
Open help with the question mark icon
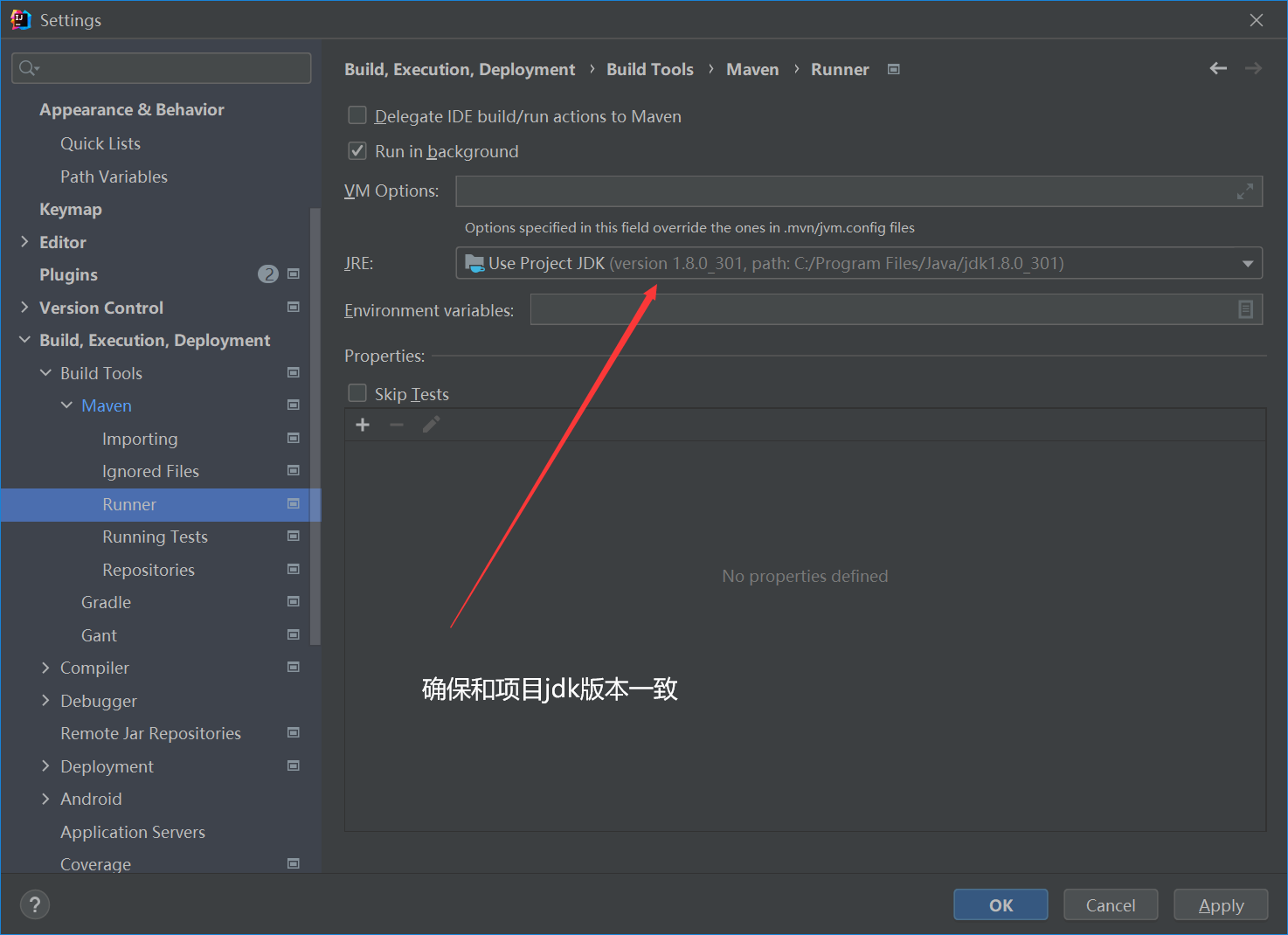pos(35,904)
